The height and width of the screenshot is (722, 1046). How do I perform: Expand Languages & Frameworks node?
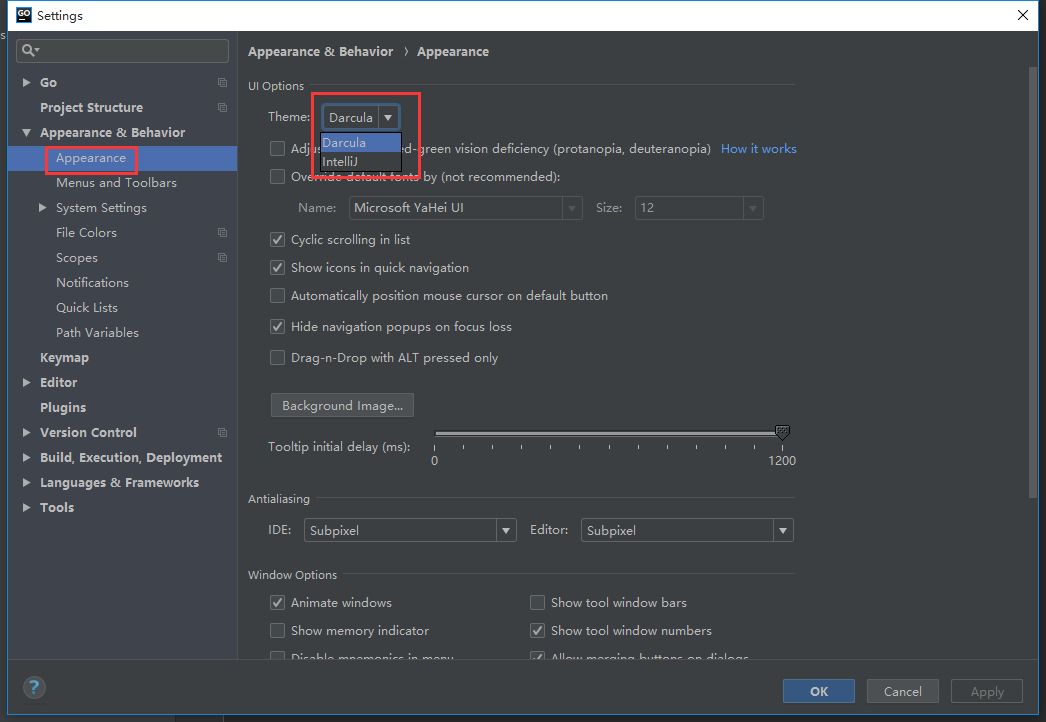(x=27, y=482)
